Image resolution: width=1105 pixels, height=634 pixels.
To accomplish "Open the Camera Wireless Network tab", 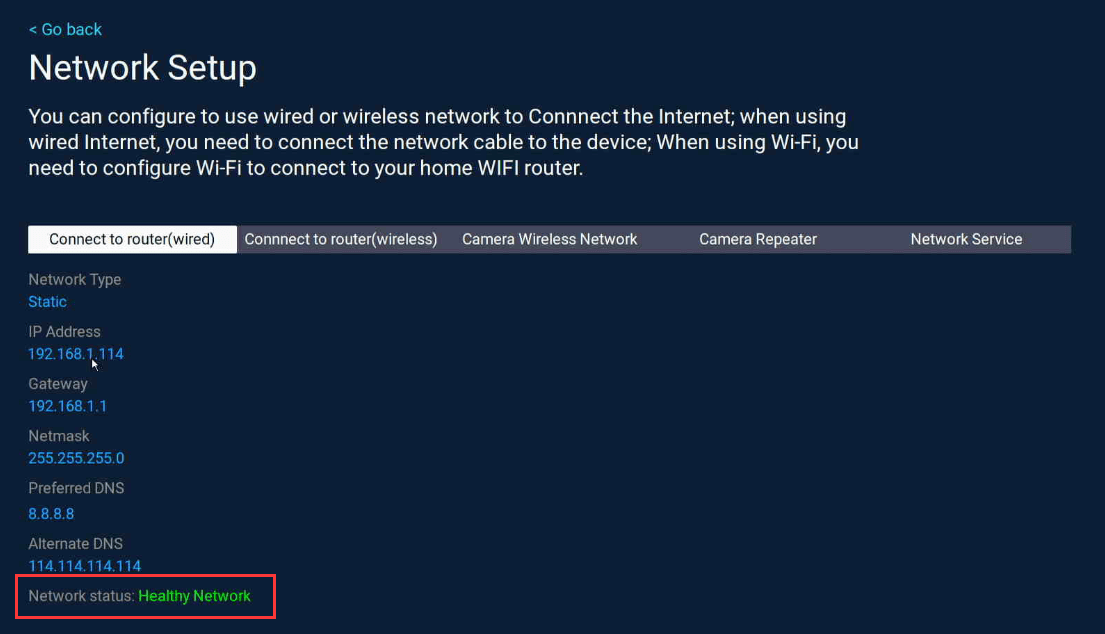I will point(549,239).
